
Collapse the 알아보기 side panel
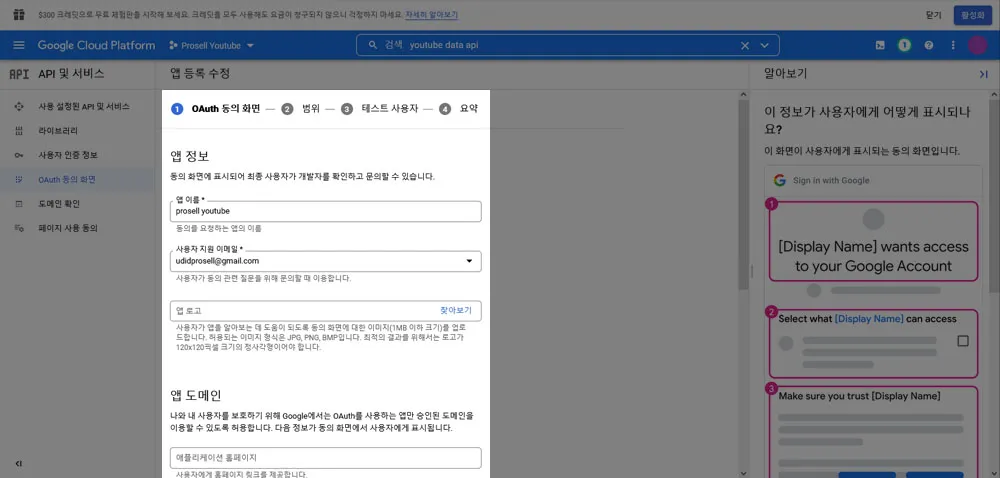[x=983, y=74]
